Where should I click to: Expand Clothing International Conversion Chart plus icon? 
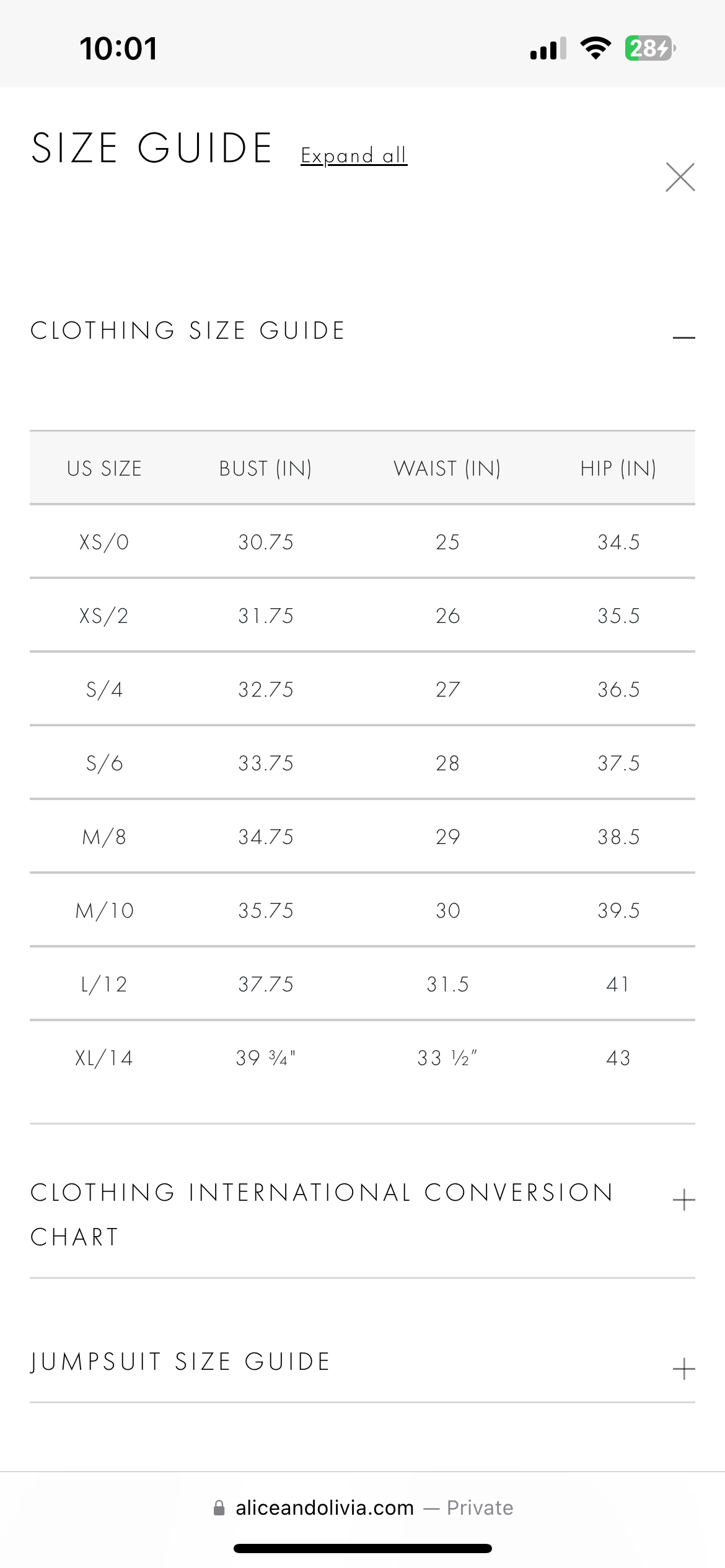683,1200
